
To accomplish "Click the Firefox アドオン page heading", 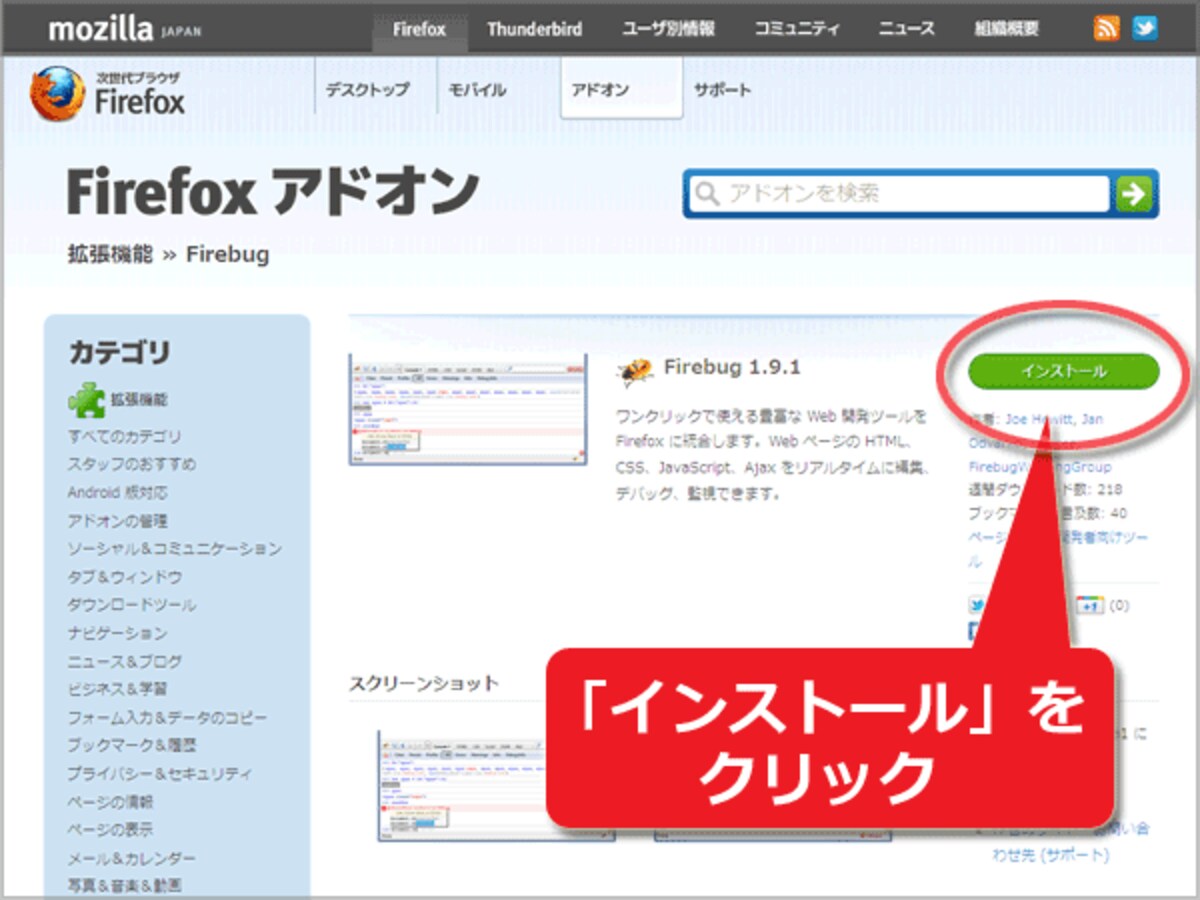I will click(272, 193).
